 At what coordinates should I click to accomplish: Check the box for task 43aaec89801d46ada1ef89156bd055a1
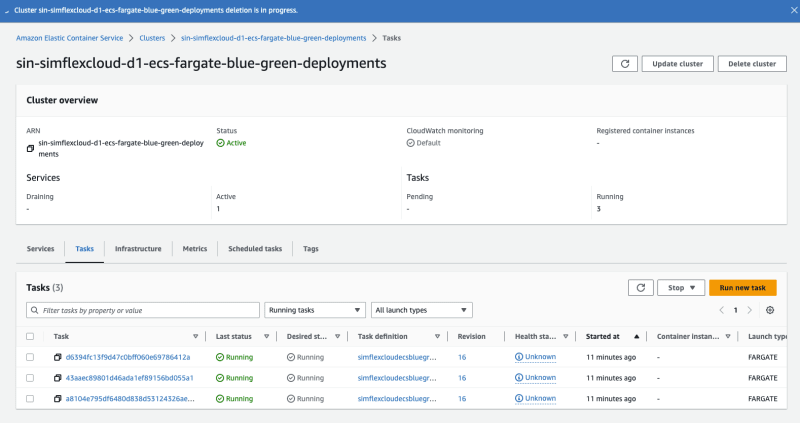tap(30, 378)
